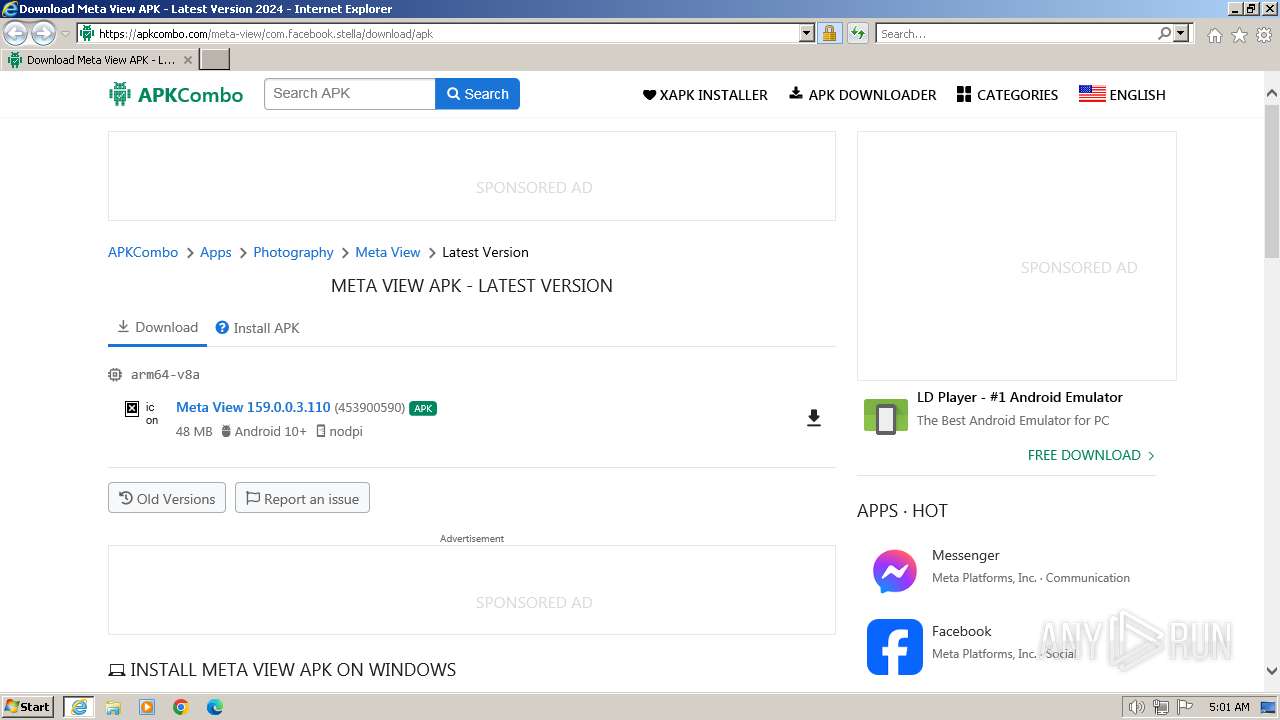This screenshot has height=720, width=1280.
Task: Click Meta View 159.0.0.3.110 link
Action: 253,407
